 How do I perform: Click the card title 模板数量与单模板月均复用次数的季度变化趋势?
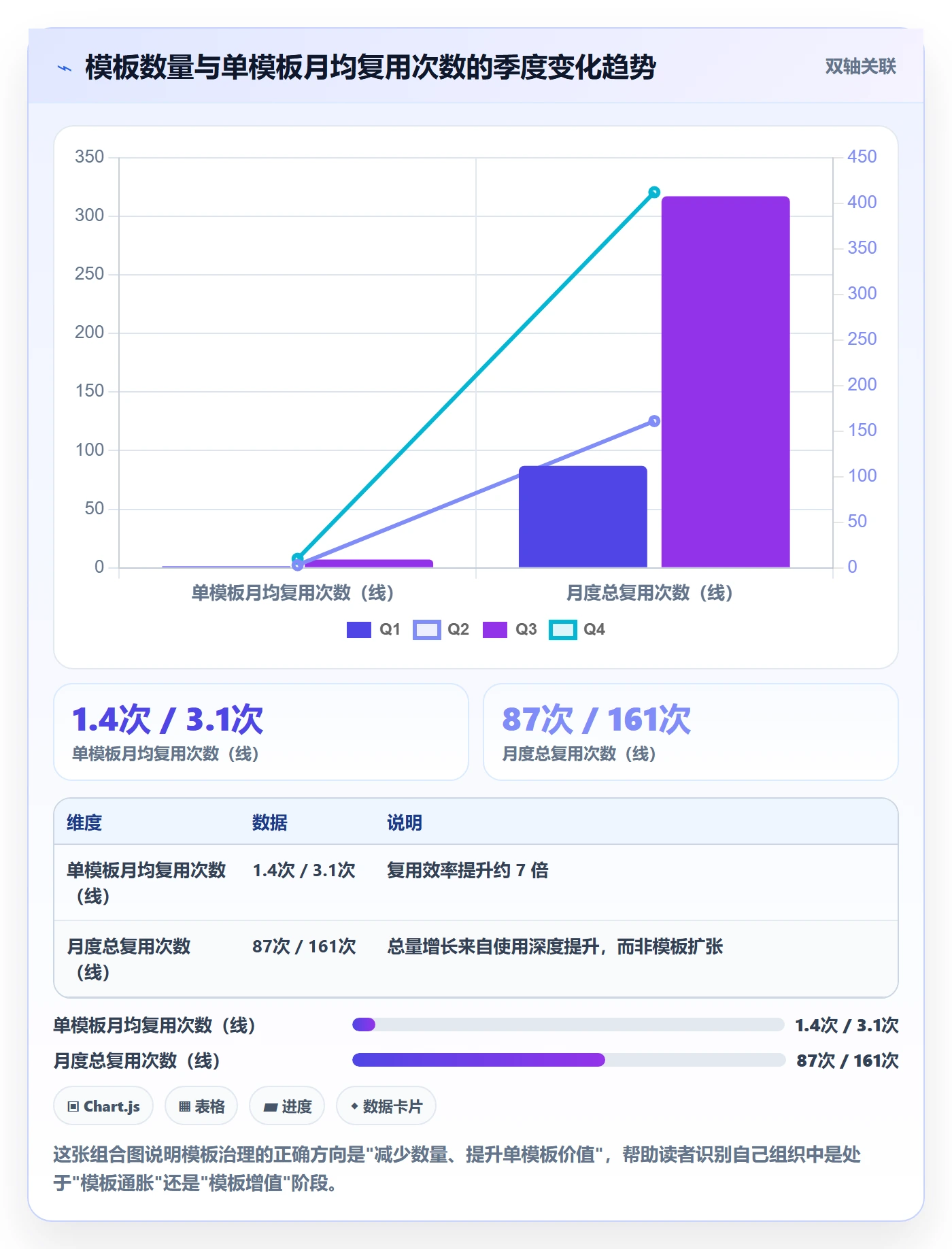[x=371, y=67]
